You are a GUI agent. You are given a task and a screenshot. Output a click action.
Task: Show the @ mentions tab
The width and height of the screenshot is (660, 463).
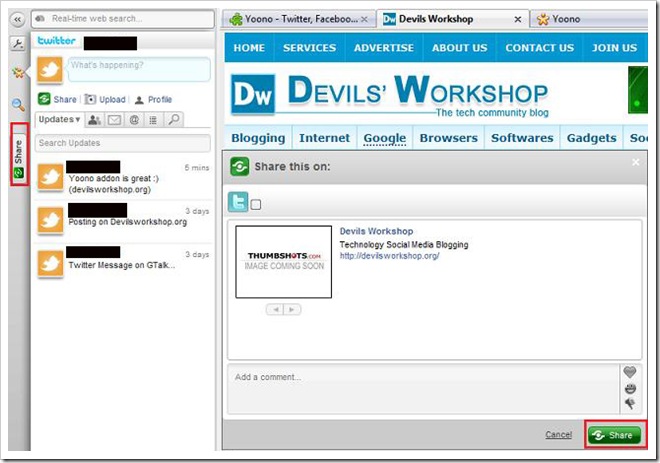tap(134, 120)
